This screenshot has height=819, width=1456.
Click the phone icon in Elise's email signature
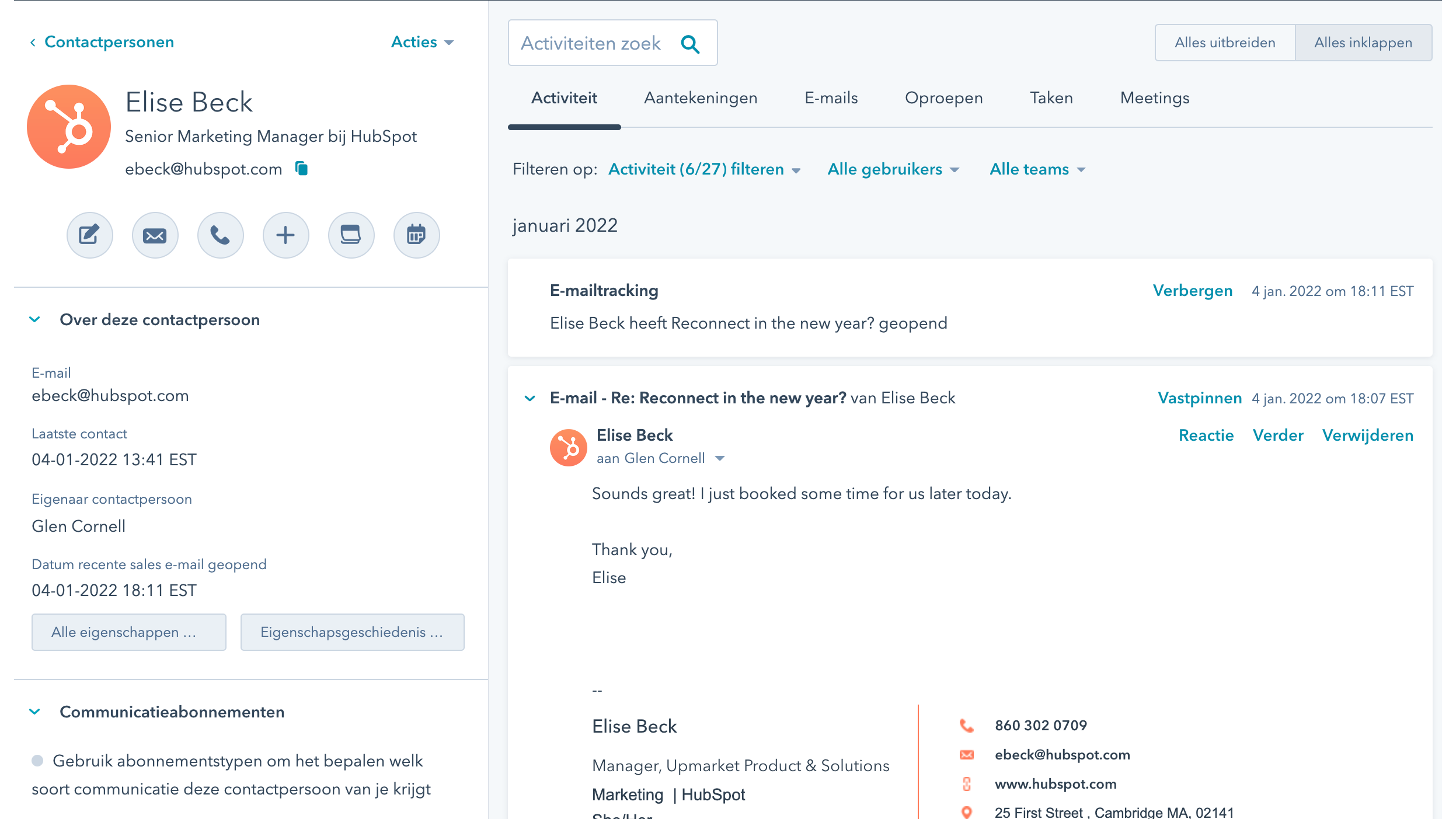pyautogui.click(x=967, y=725)
